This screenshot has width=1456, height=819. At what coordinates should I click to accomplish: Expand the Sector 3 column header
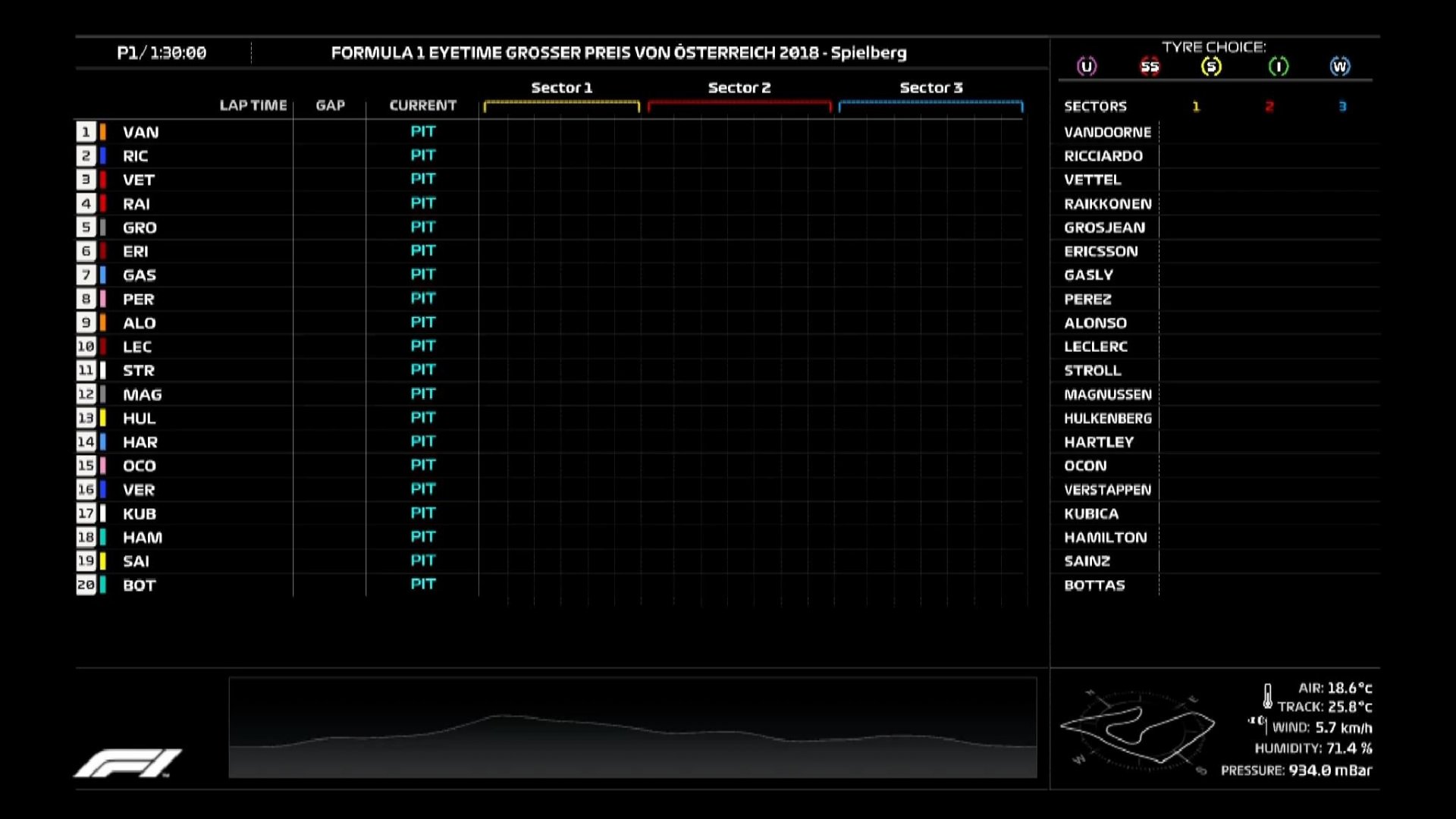click(x=931, y=88)
